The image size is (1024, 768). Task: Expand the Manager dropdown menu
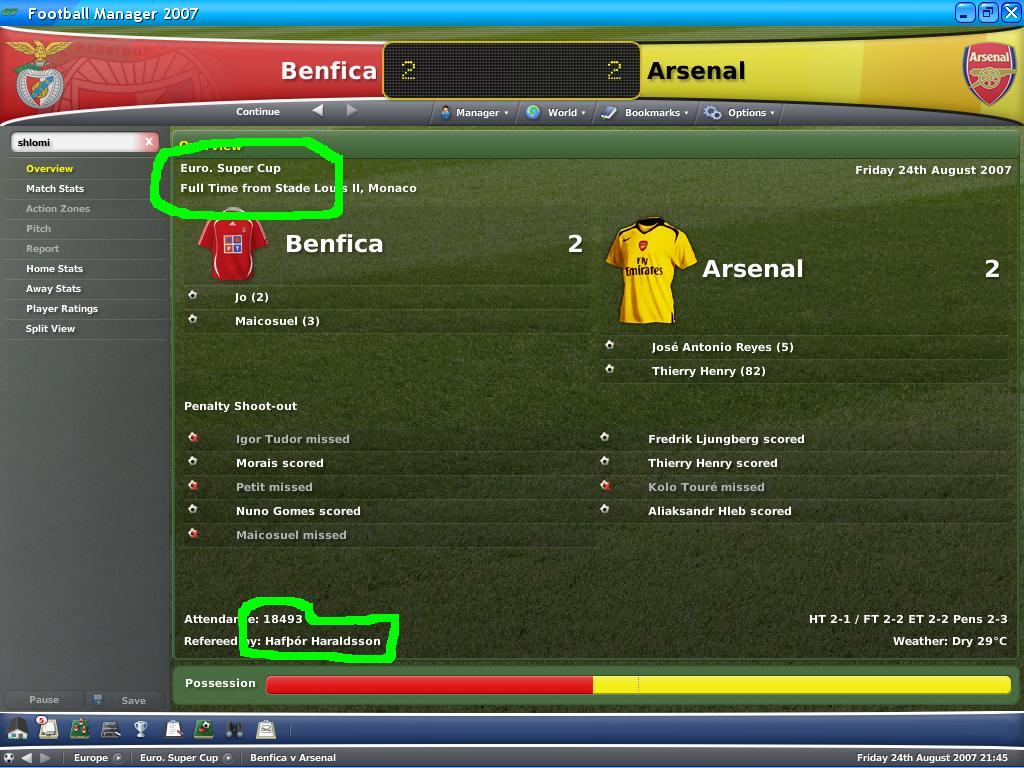click(x=475, y=112)
